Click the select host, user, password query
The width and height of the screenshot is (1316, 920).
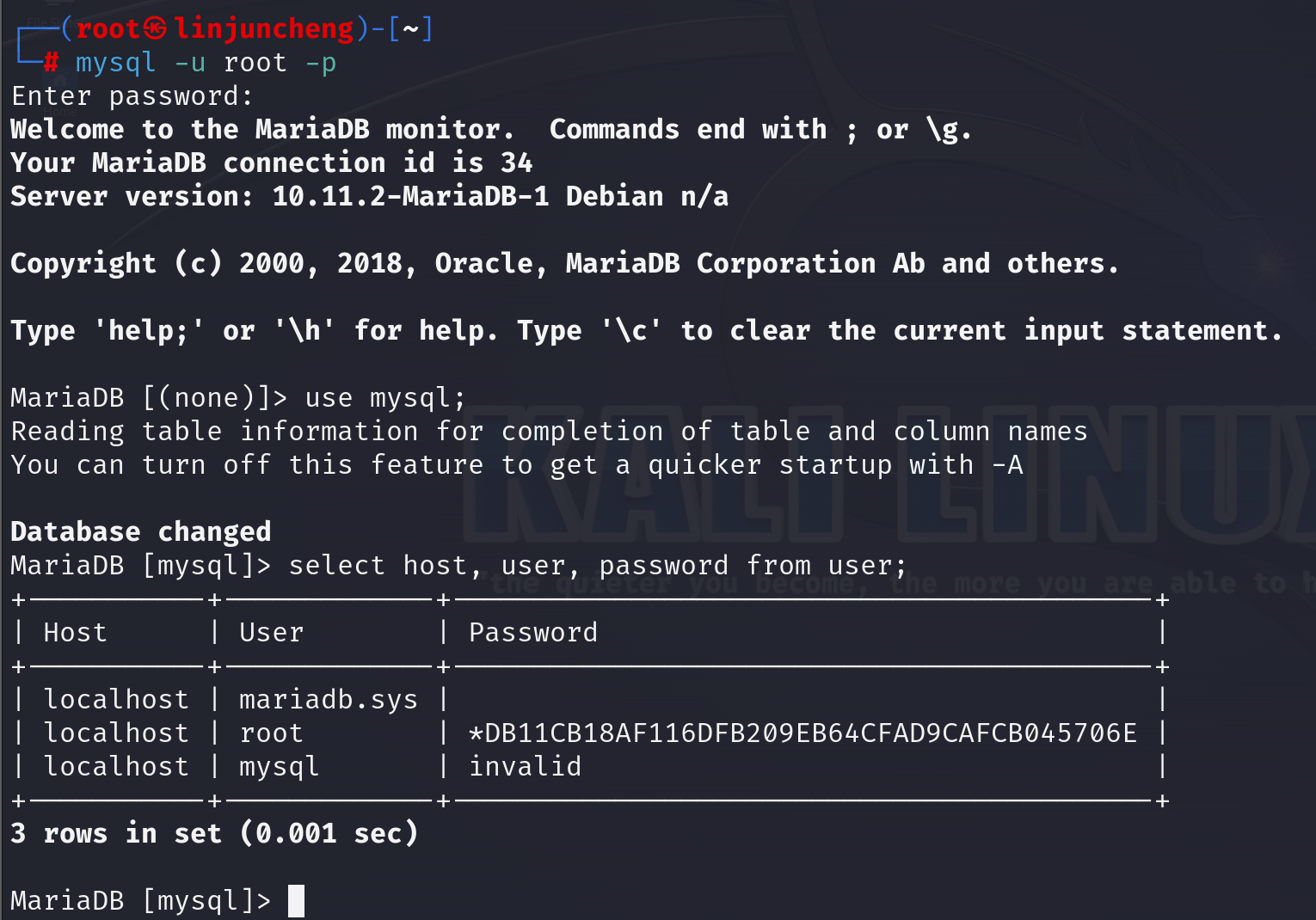[x=598, y=566]
